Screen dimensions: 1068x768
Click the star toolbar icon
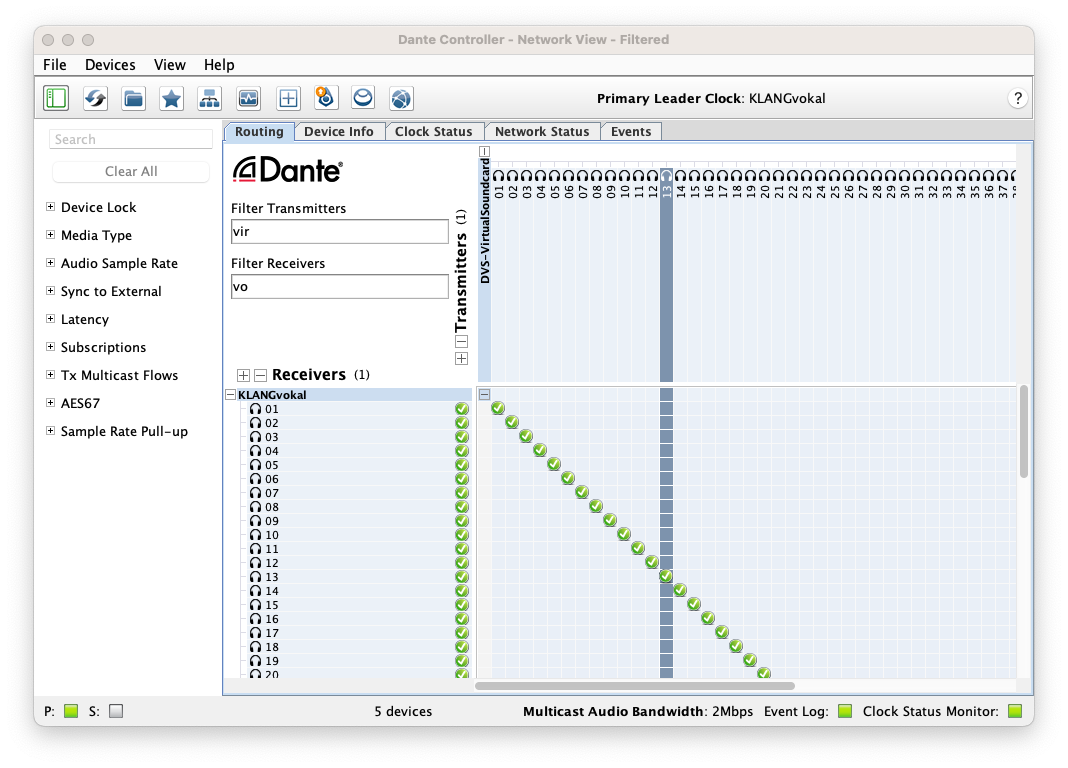(x=172, y=98)
